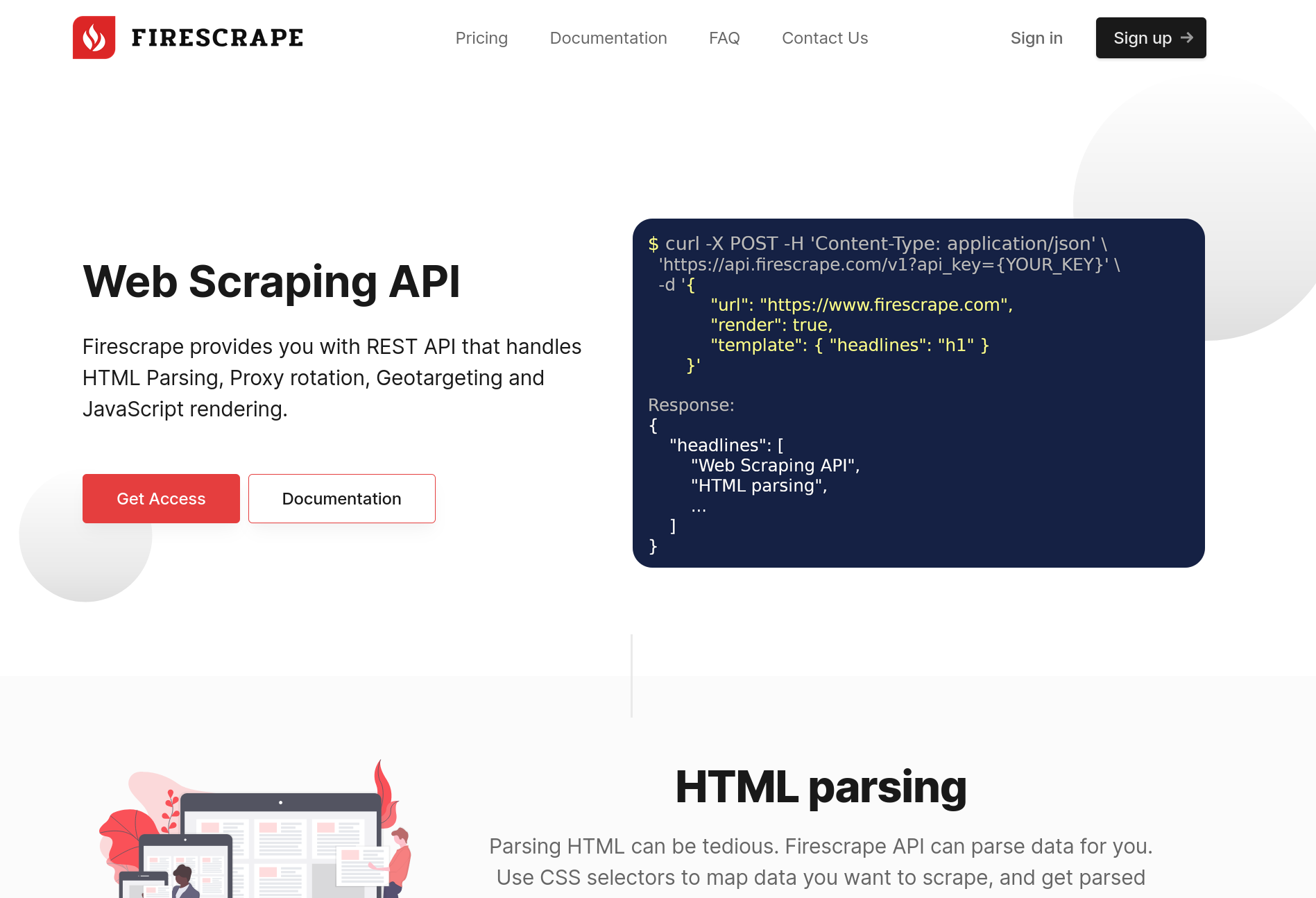Screen dimensions: 1316x898
Task: Click the arrow icon inside Sign up
Action: (x=1187, y=37)
